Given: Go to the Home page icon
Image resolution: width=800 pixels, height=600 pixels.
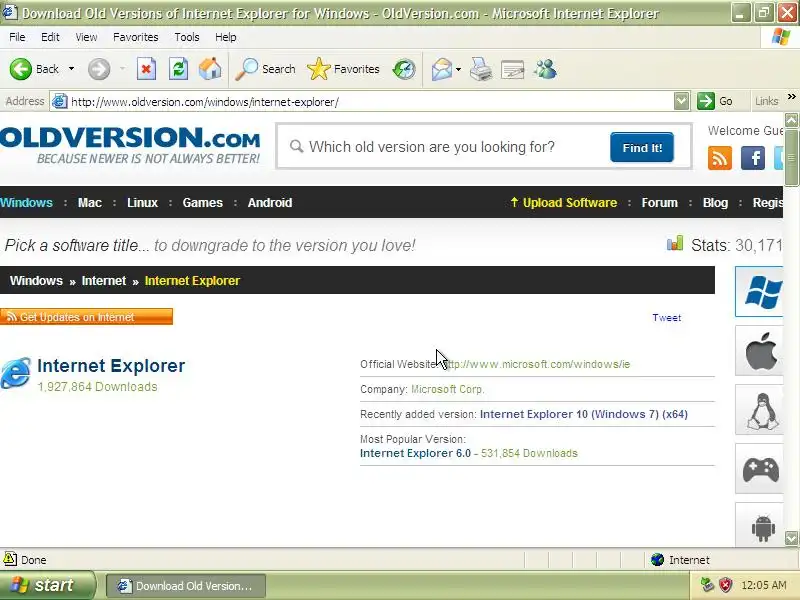Looking at the screenshot, I should (x=210, y=69).
